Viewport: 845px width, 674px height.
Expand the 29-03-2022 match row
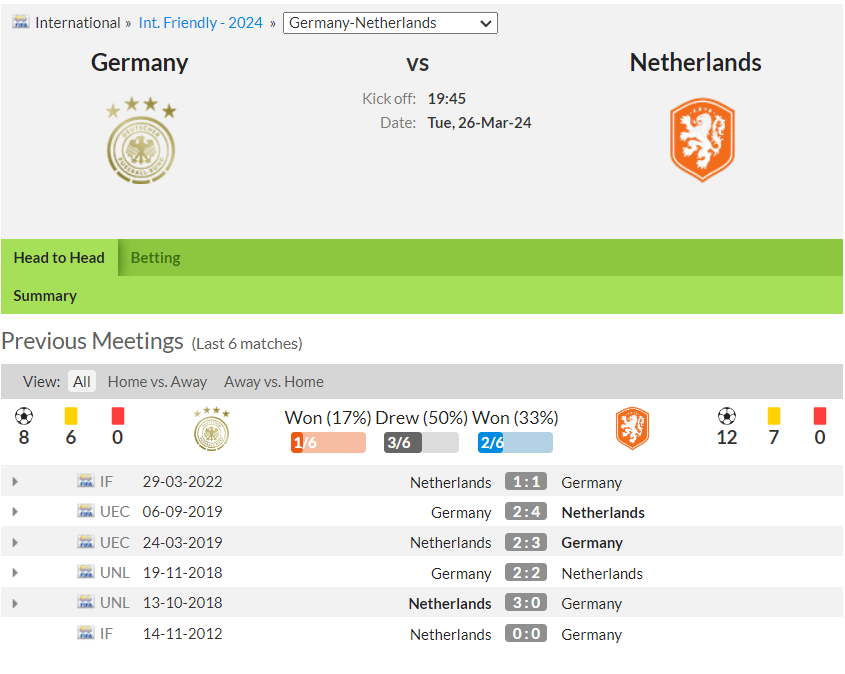(x=15, y=481)
